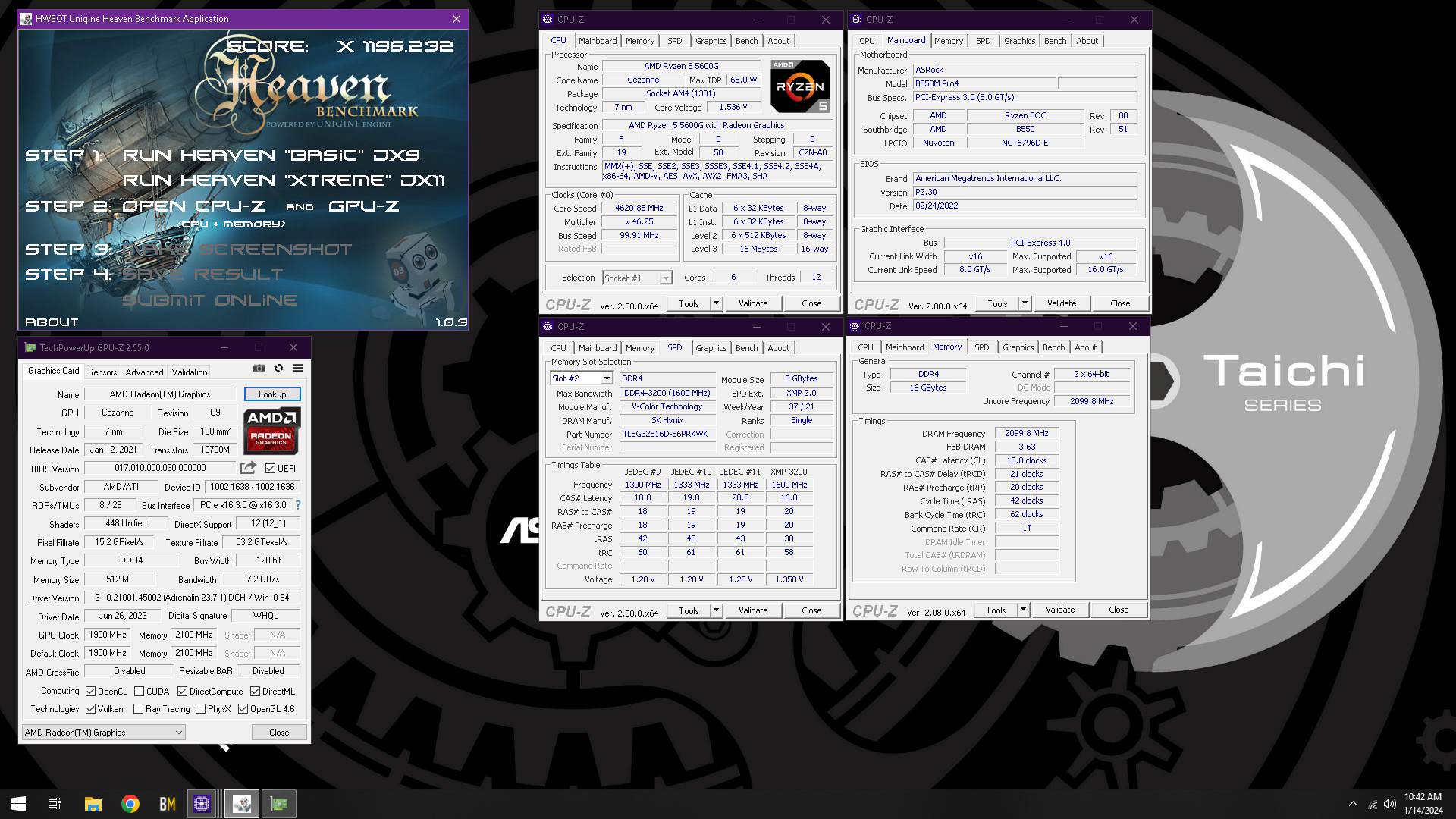Click Run Heaven Xtreme DX11 option
1456x819 pixels.
284,180
